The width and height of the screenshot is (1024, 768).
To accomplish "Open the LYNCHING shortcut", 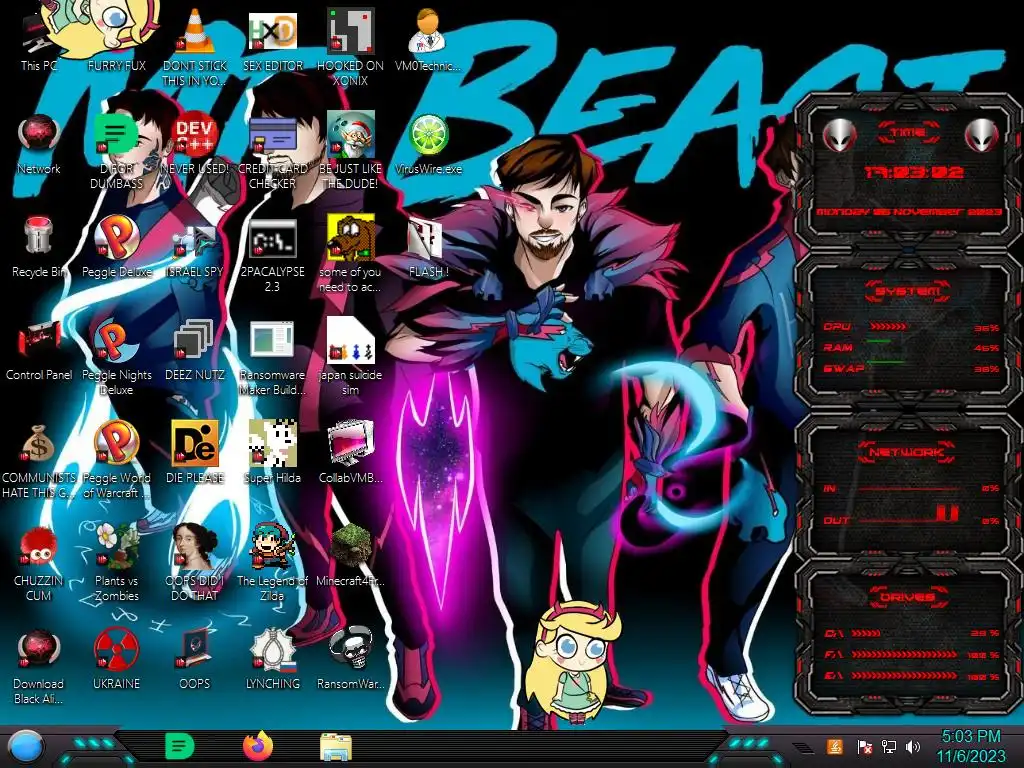I will [x=272, y=660].
